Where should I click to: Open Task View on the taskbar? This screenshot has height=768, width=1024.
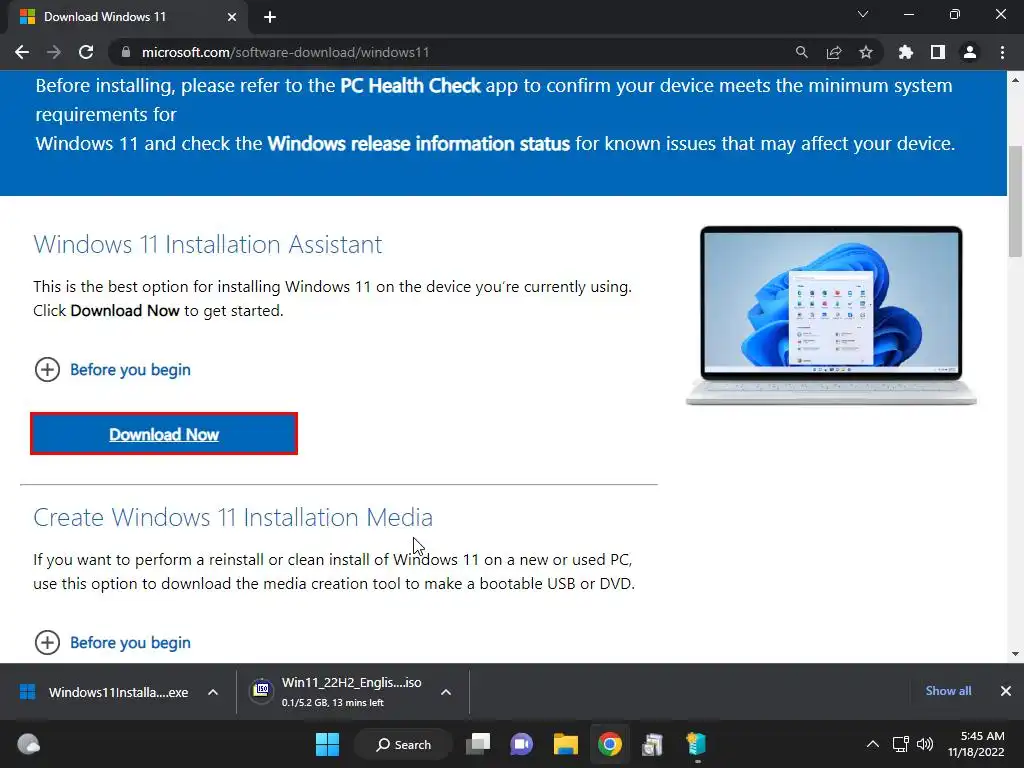[x=478, y=744]
